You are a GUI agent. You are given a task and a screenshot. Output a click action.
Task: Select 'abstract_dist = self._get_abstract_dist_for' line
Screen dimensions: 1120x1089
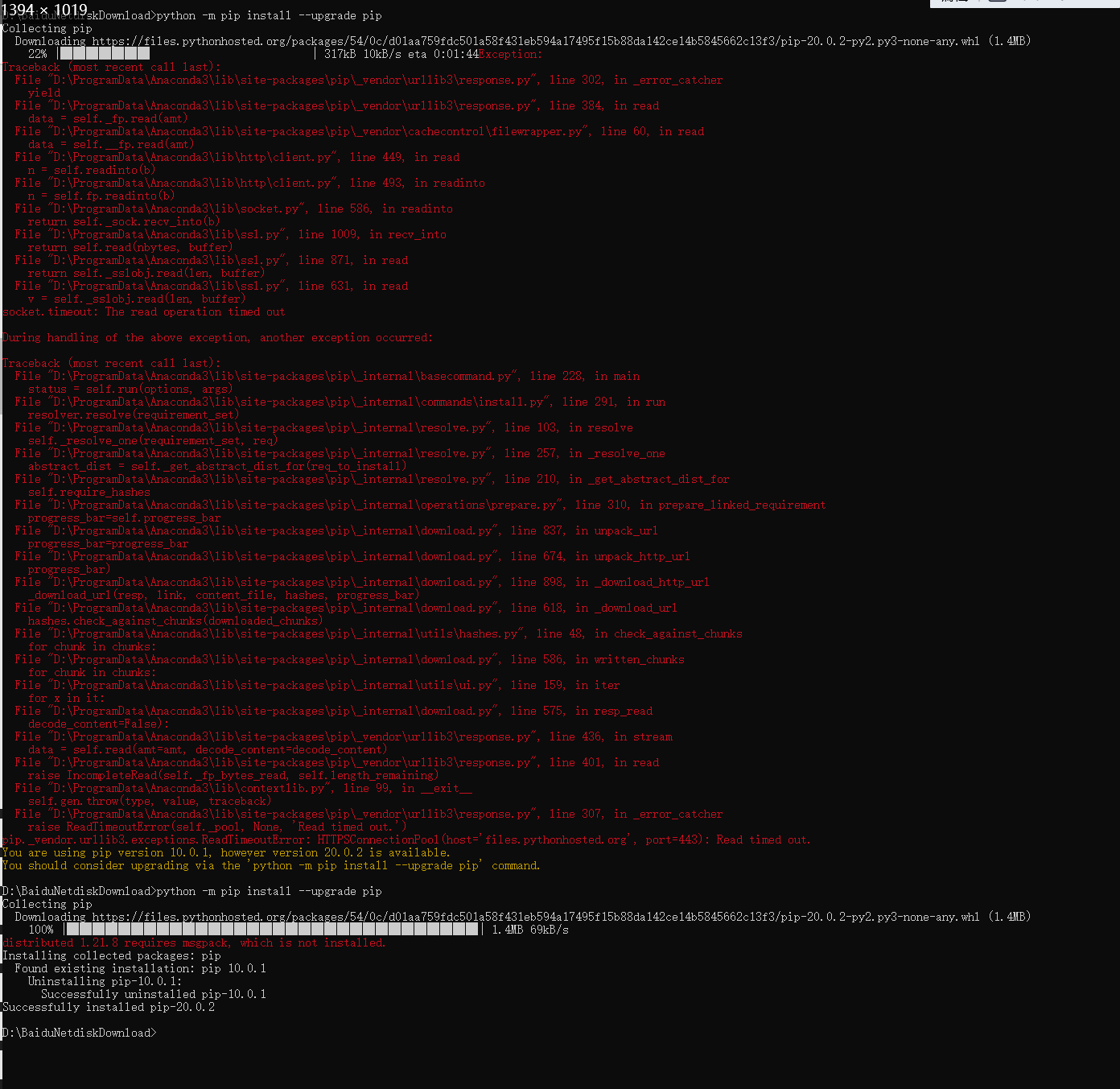[x=216, y=466]
